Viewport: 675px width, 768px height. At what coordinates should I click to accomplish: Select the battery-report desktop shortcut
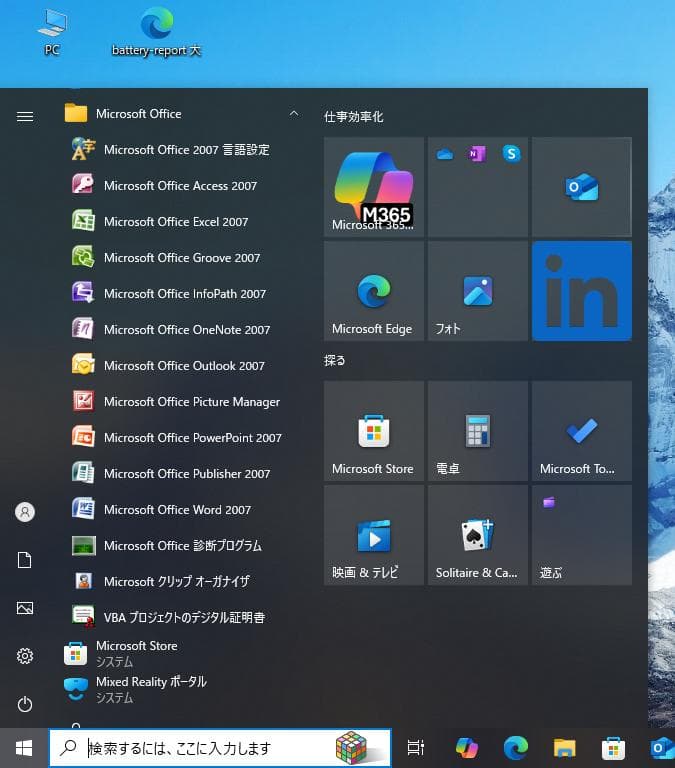point(157,33)
